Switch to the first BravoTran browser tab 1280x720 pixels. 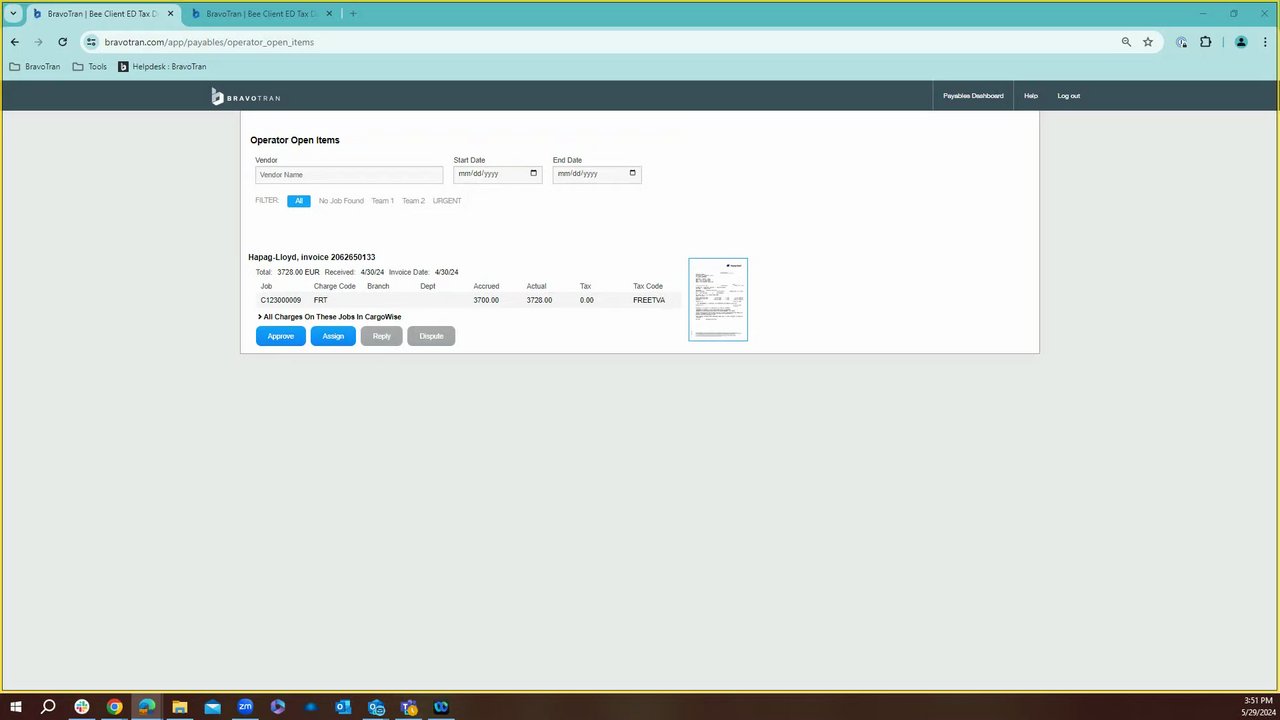pyautogui.click(x=102, y=14)
